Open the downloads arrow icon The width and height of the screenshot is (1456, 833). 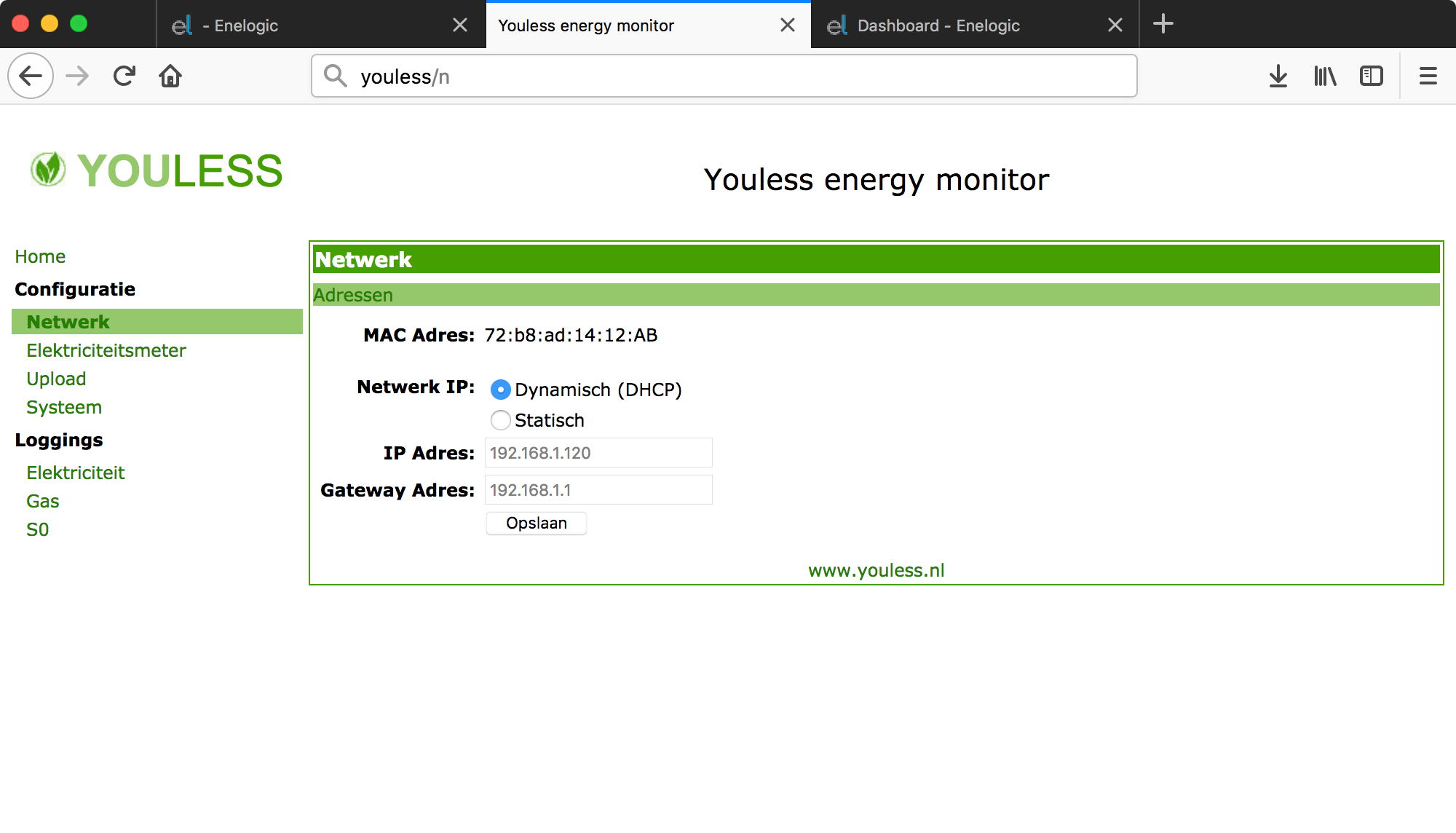click(1278, 76)
